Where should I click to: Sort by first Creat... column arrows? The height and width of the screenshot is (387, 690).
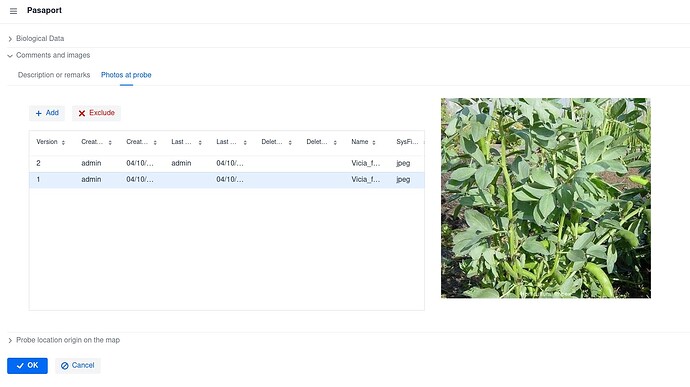point(110,142)
